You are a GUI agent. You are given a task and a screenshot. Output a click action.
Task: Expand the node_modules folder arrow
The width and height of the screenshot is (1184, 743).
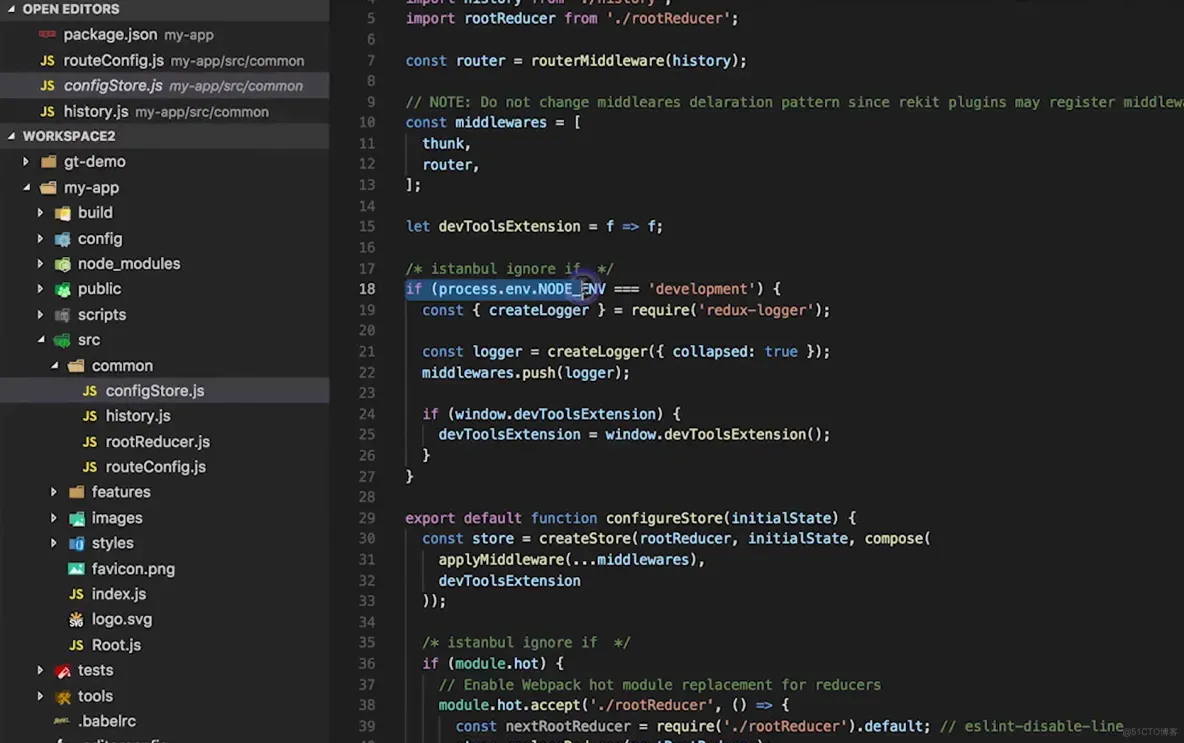(x=40, y=264)
